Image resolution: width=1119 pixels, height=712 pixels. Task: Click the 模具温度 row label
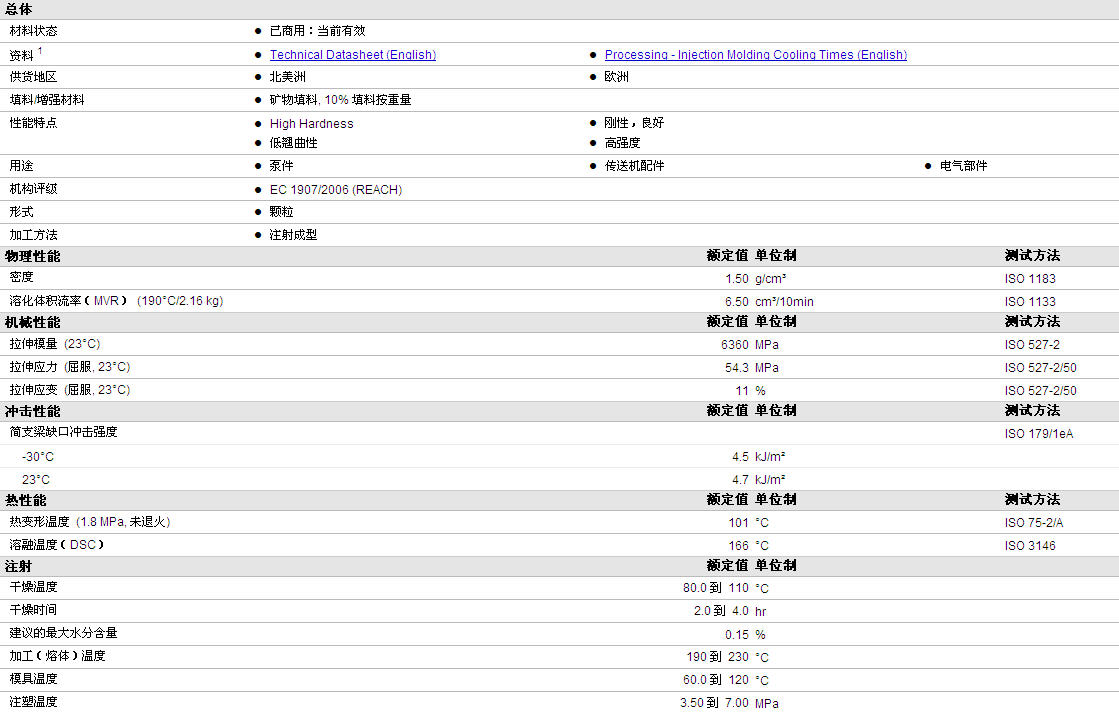(34, 678)
